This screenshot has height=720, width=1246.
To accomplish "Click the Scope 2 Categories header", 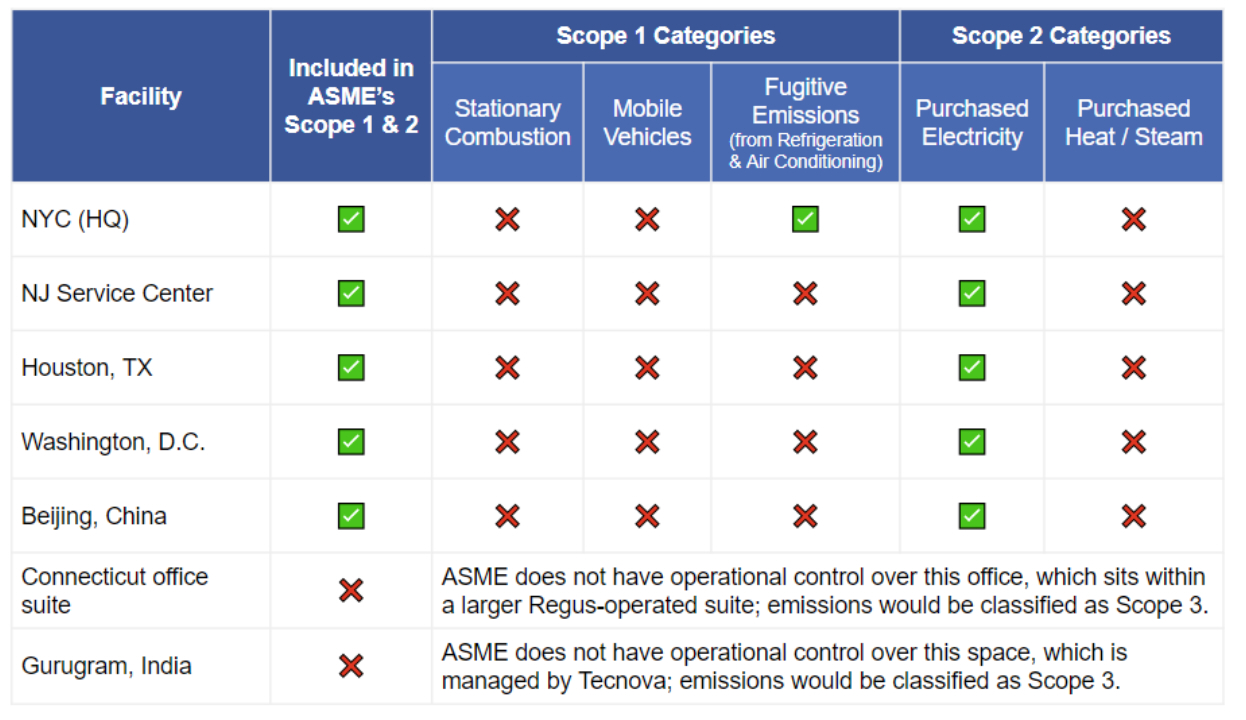I will (x=1061, y=36).
